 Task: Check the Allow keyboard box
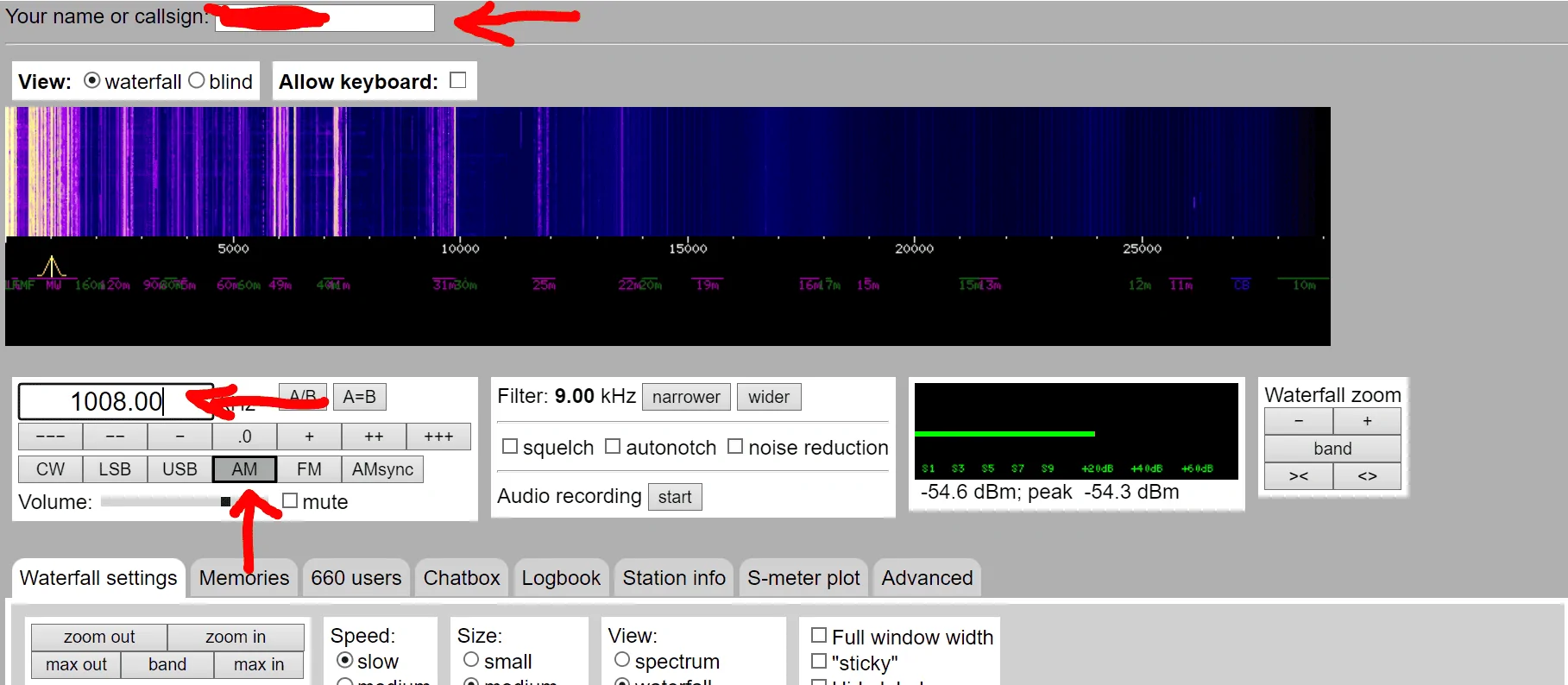(458, 80)
